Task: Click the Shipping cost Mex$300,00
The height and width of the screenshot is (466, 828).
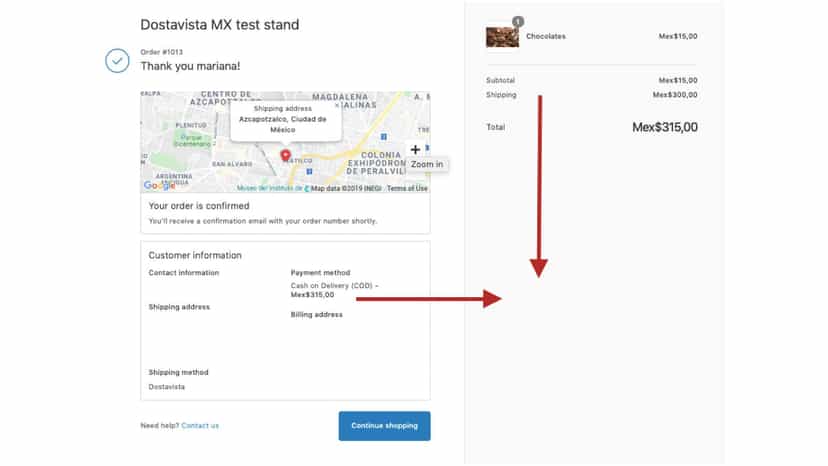Action: (675, 95)
